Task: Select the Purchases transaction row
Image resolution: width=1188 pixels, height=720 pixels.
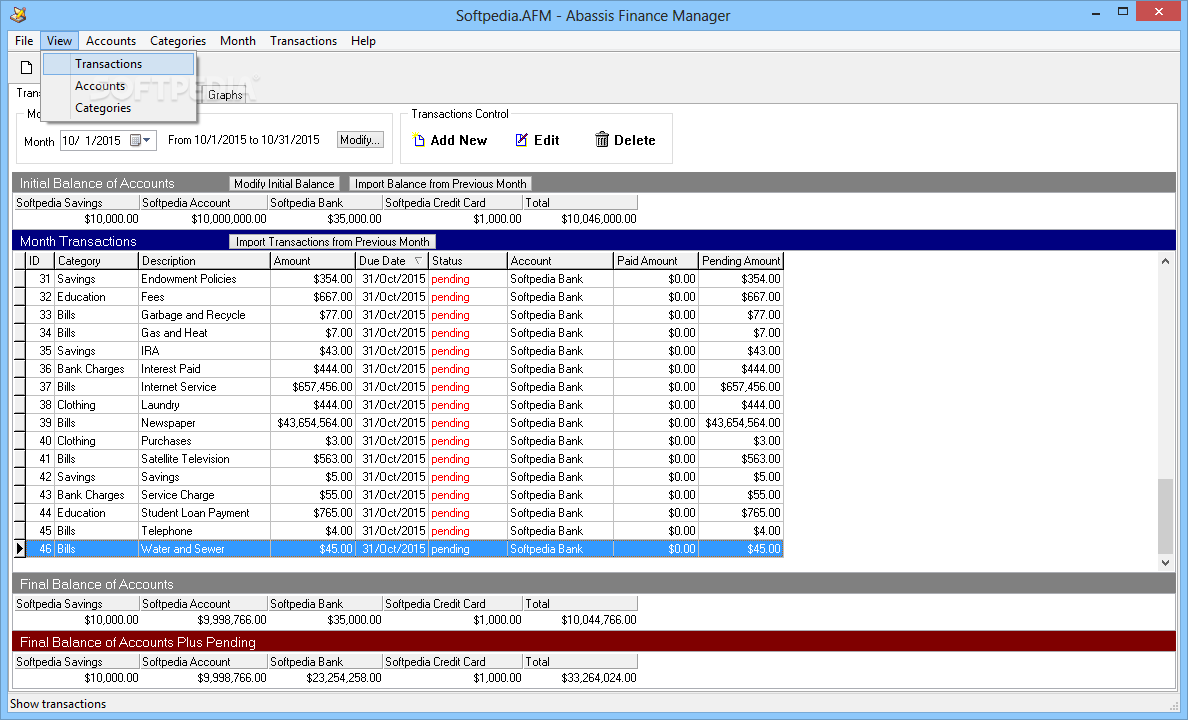Action: point(405,441)
